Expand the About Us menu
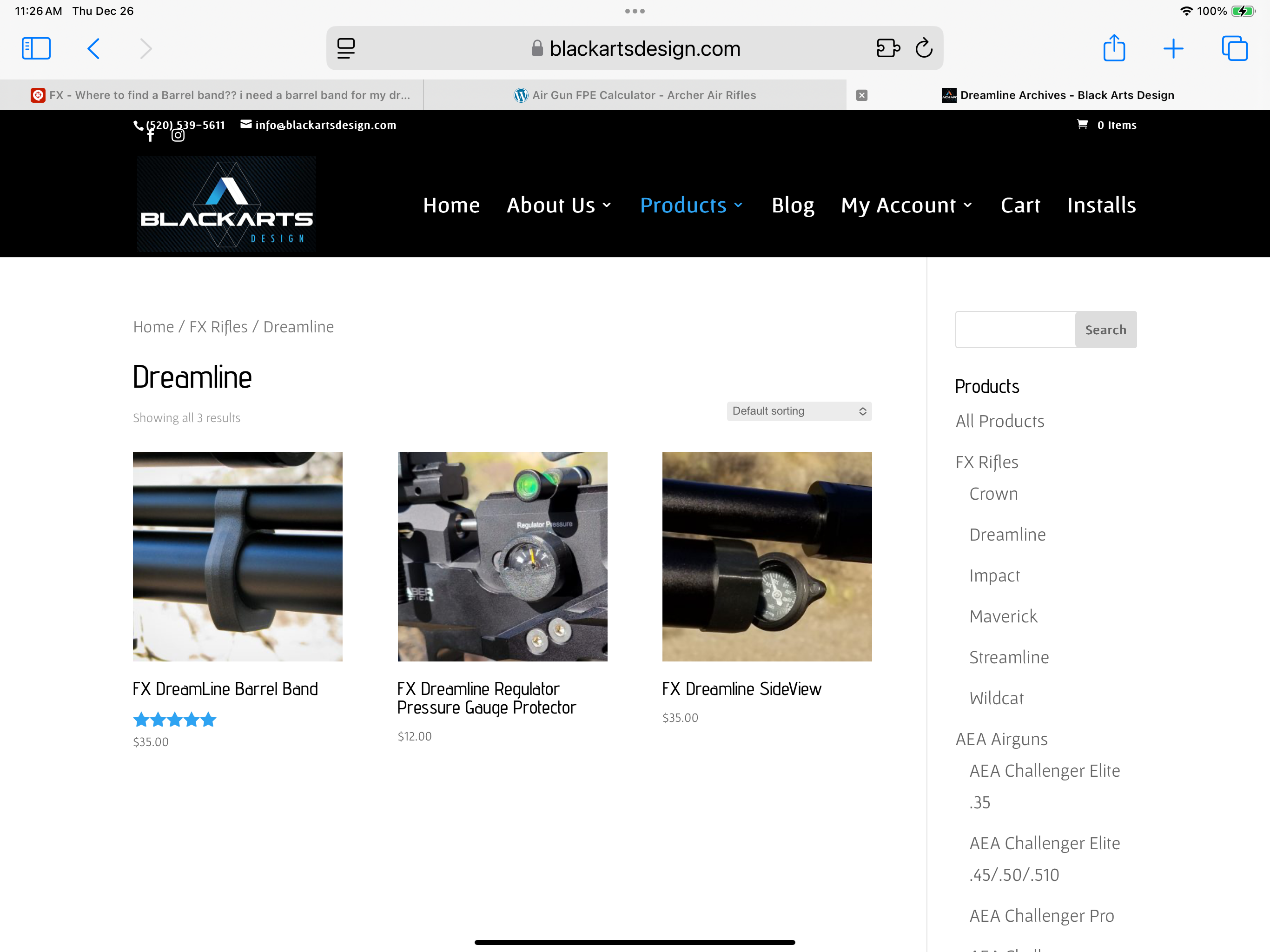 (559, 205)
